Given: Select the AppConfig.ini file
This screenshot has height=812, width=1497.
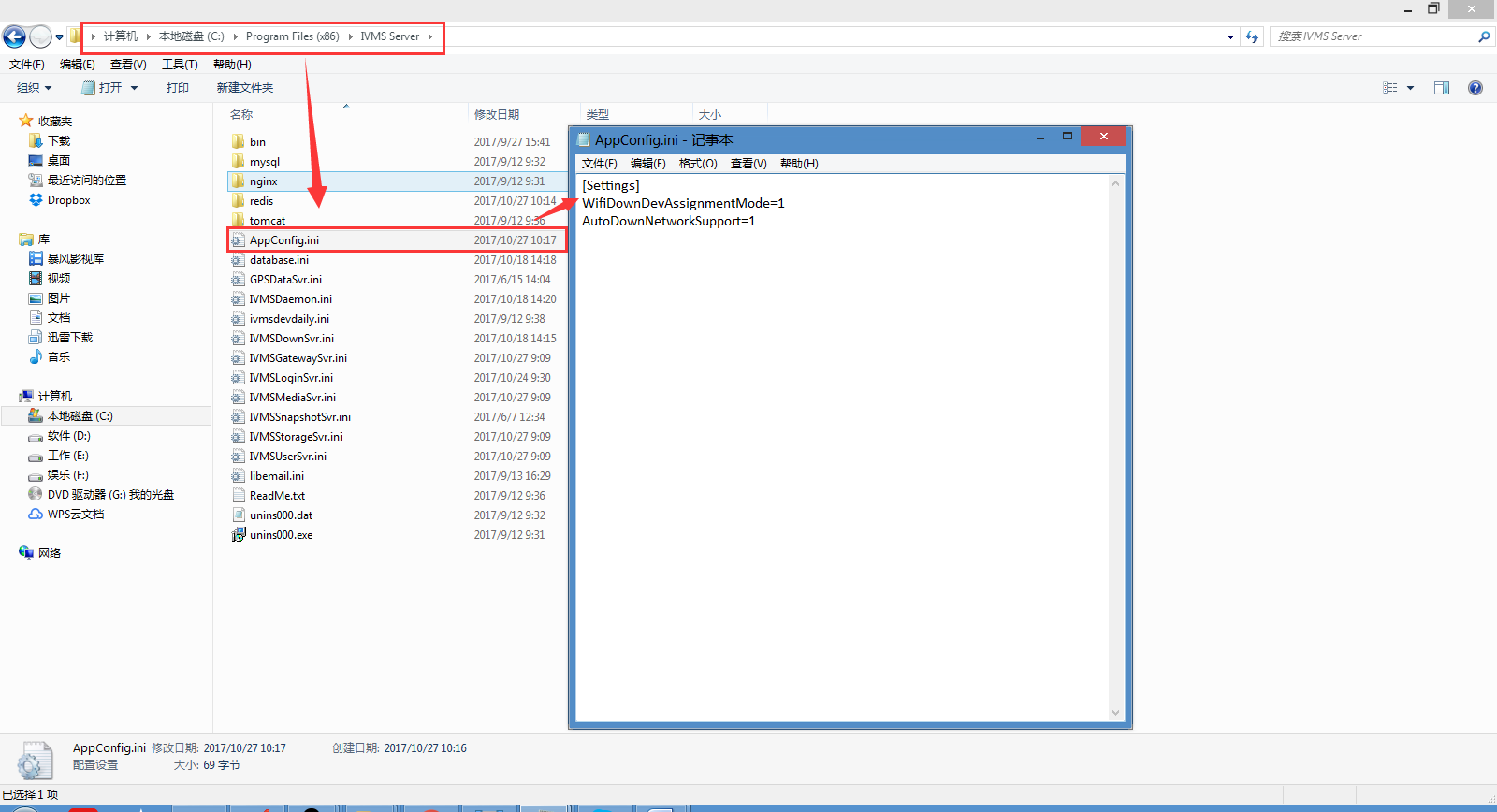Looking at the screenshot, I should click(284, 240).
